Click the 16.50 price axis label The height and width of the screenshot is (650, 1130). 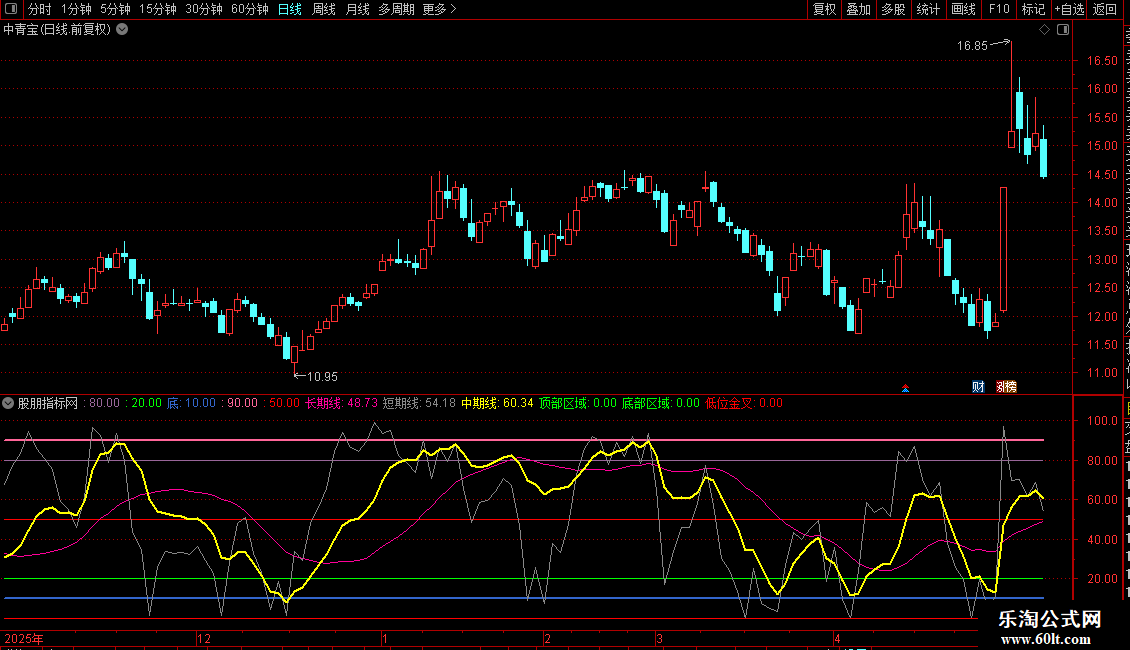coord(1102,61)
